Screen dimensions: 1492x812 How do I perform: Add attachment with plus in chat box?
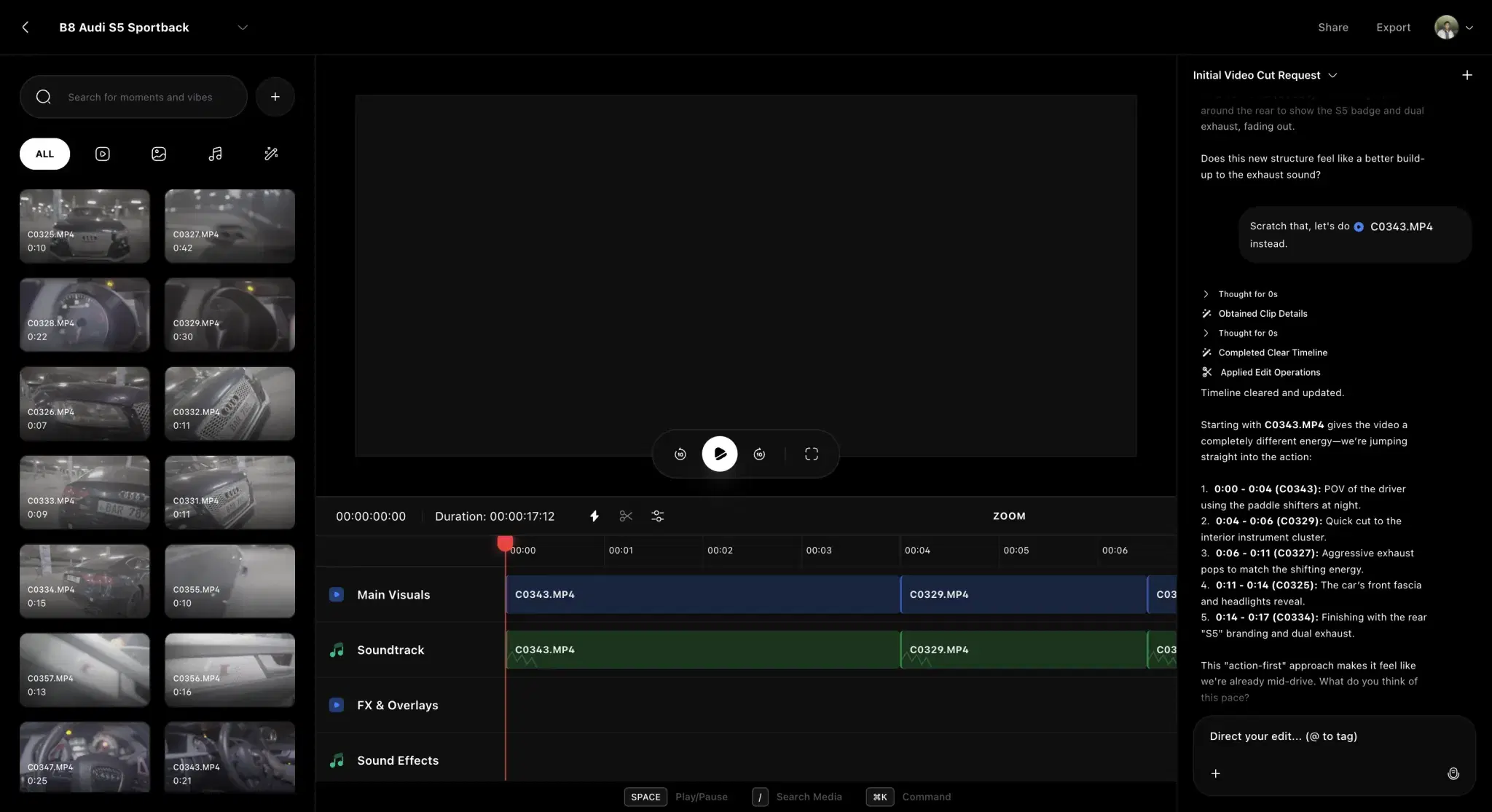click(x=1215, y=773)
